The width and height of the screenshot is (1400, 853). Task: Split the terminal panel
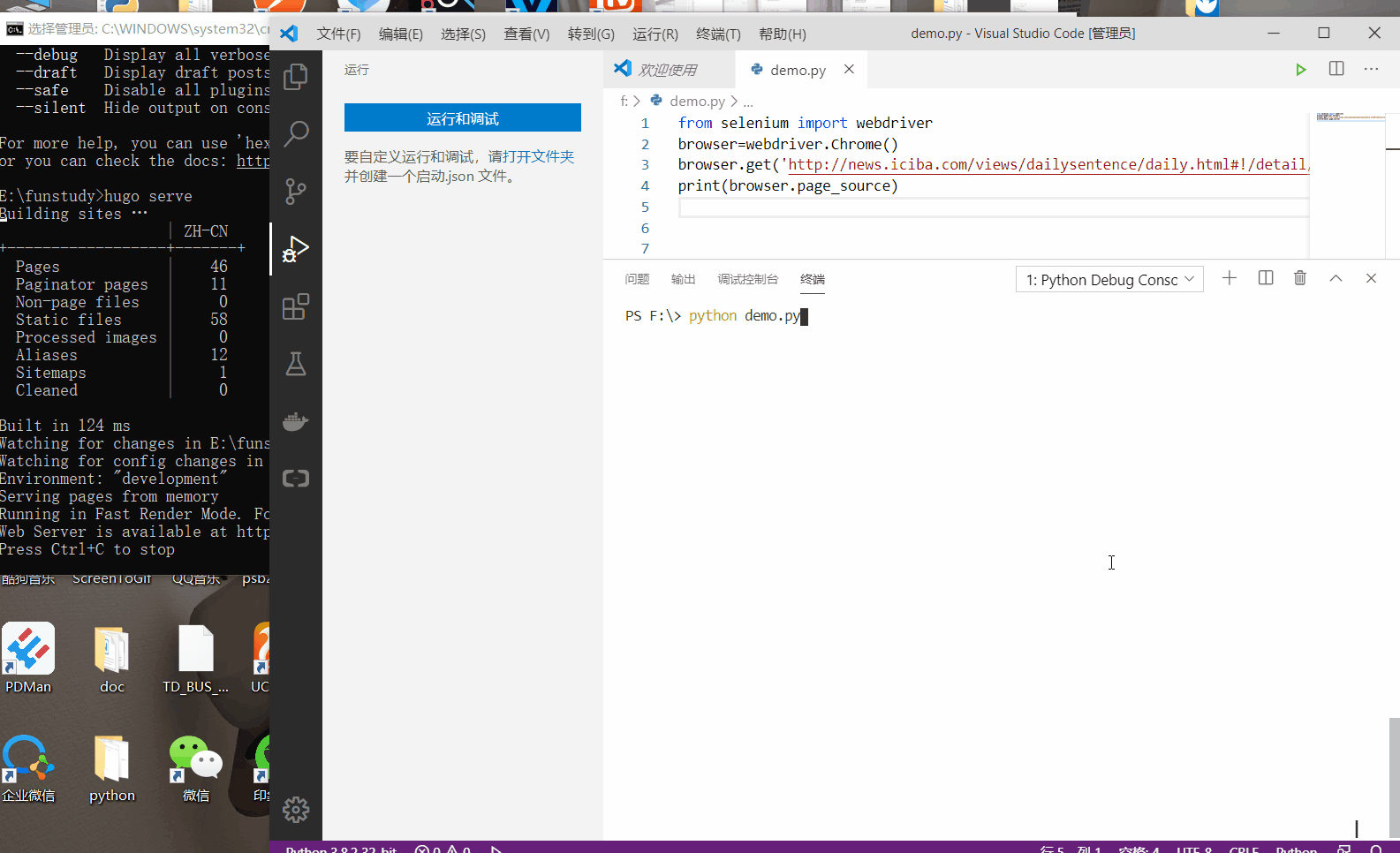pos(1266,278)
